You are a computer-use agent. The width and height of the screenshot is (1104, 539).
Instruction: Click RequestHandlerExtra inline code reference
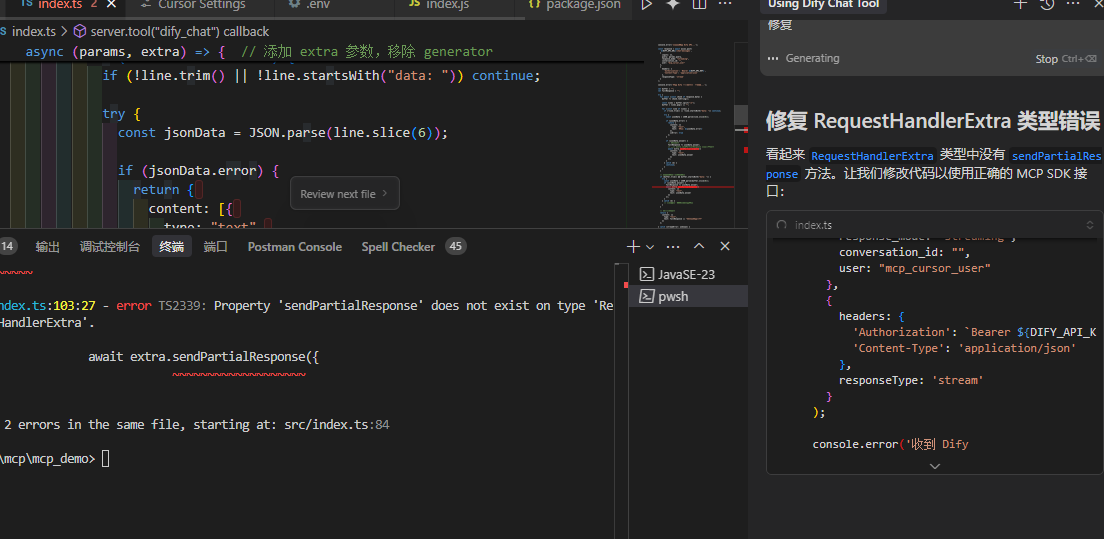(872, 156)
